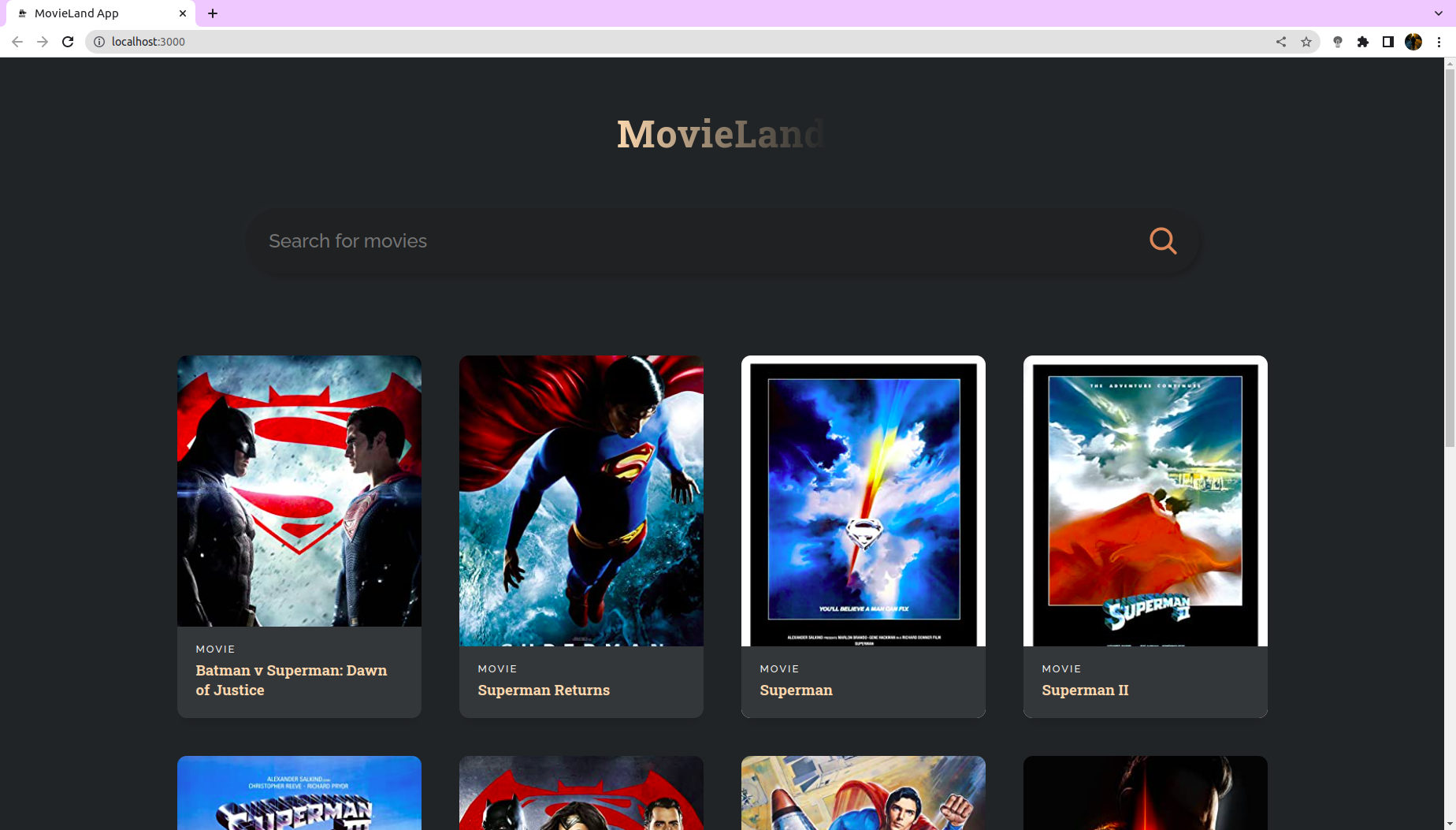Click the side panel icon near extensions
Viewport: 1456px width, 830px height.
point(1388,42)
